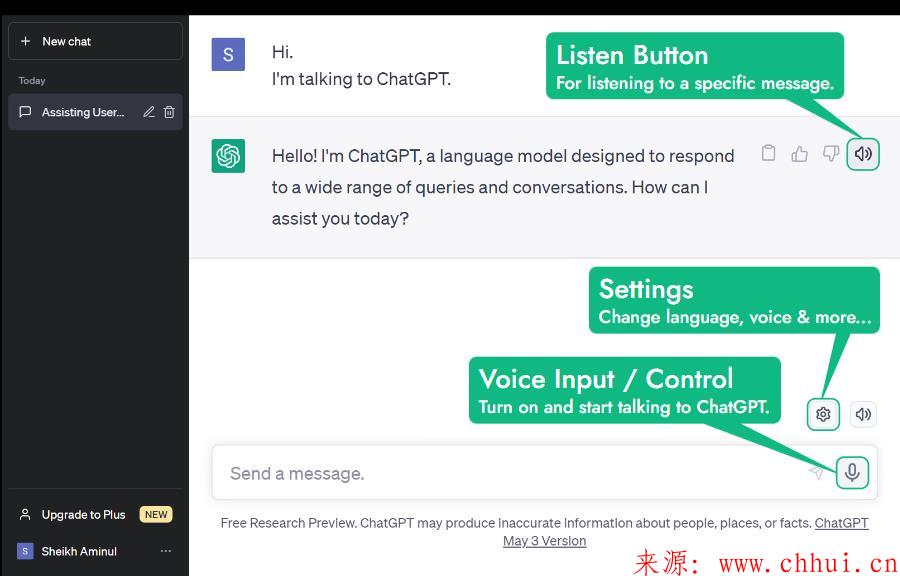Send the message with paper plane icon
Image resolution: width=900 pixels, height=576 pixels.
click(x=816, y=472)
